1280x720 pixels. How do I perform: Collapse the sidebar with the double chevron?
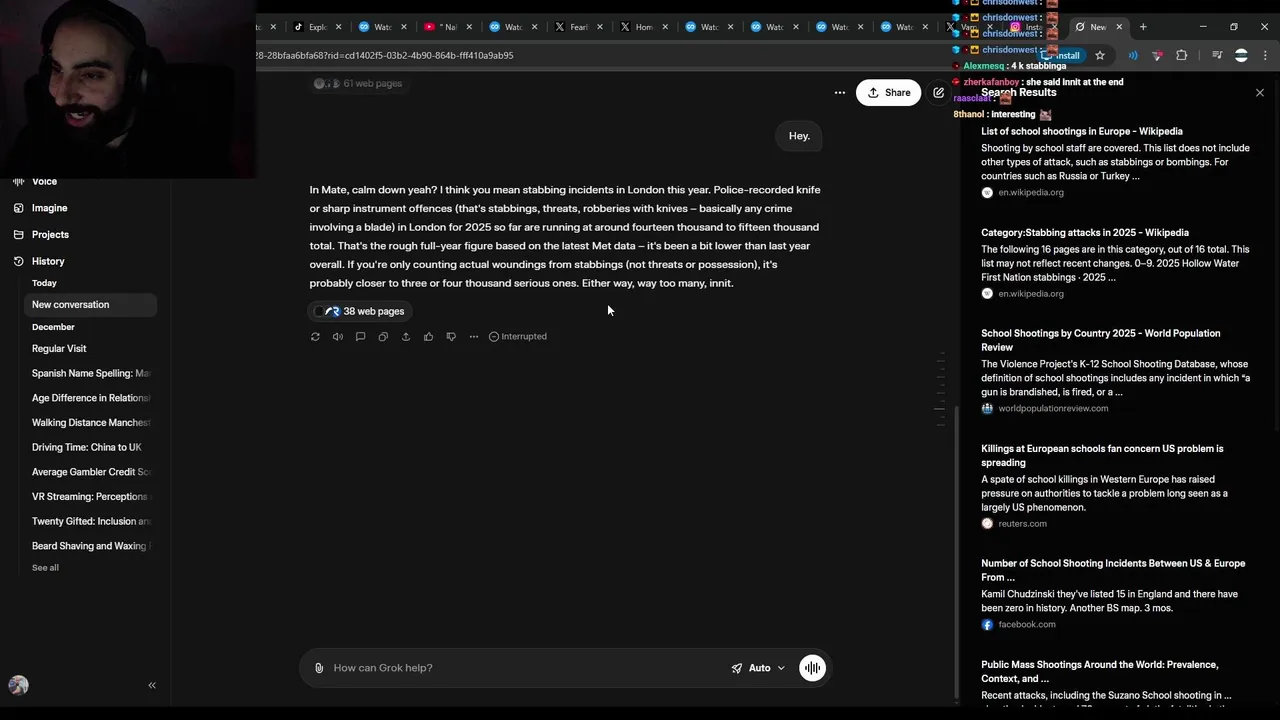point(152,685)
